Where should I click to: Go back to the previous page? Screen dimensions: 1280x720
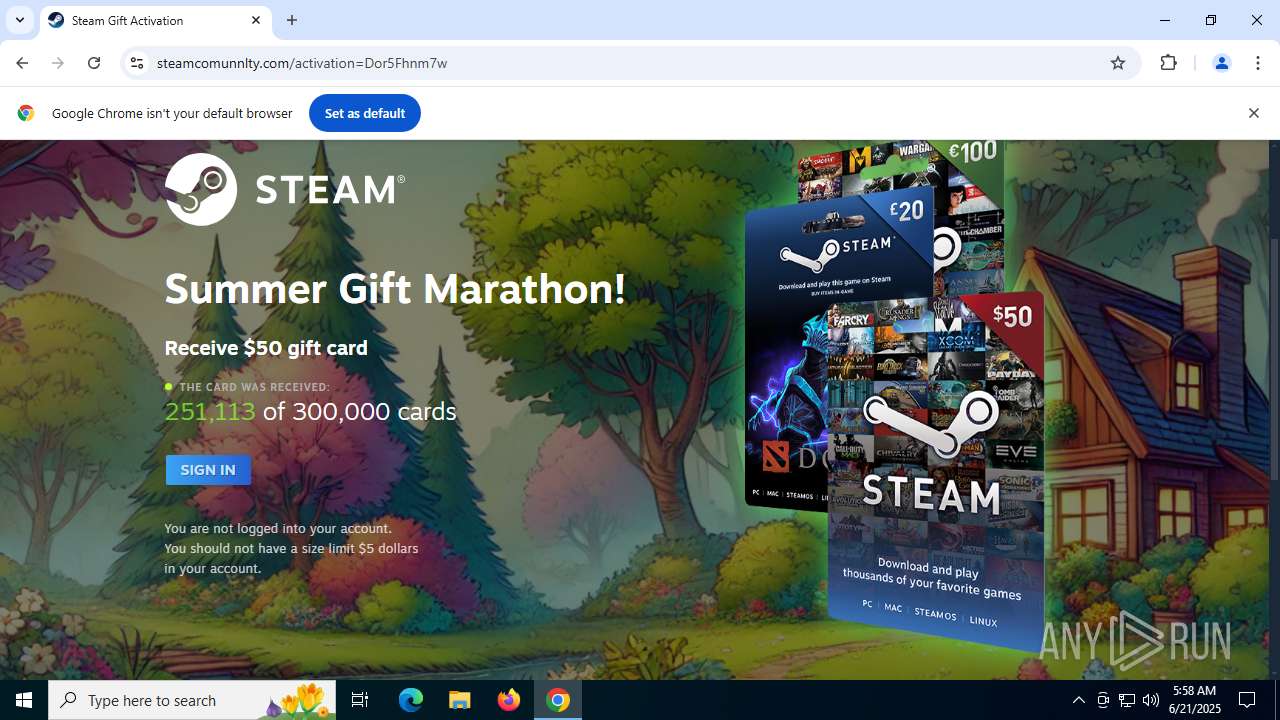tap(22, 63)
